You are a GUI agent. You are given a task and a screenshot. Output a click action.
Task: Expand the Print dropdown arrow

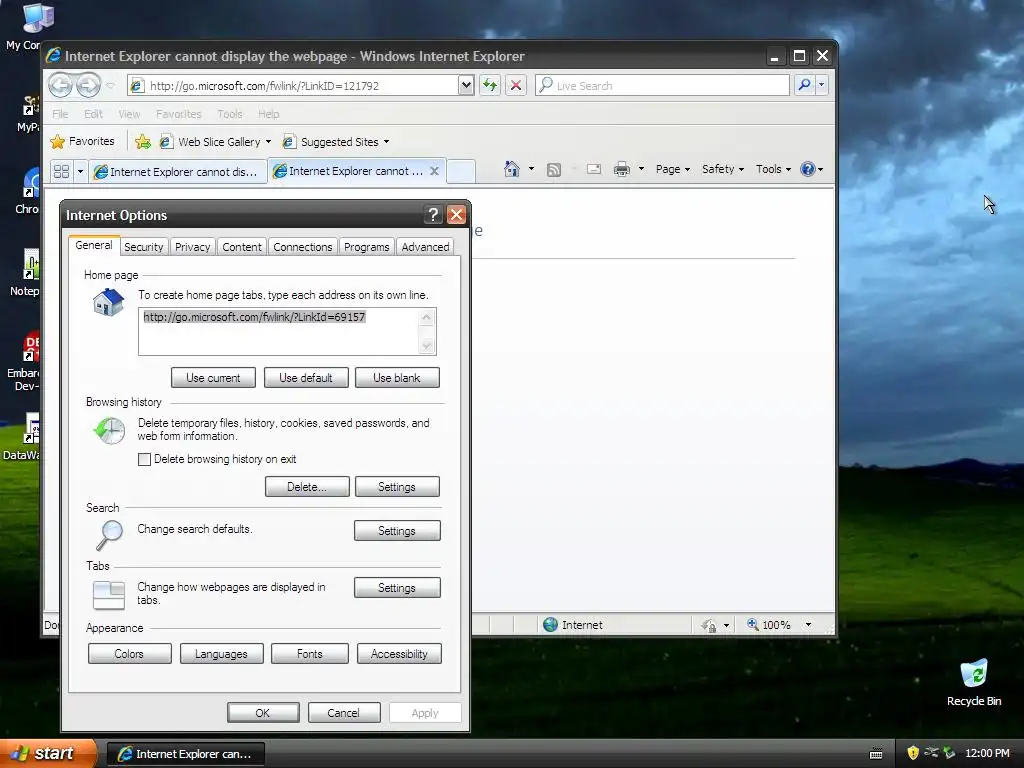coord(641,169)
